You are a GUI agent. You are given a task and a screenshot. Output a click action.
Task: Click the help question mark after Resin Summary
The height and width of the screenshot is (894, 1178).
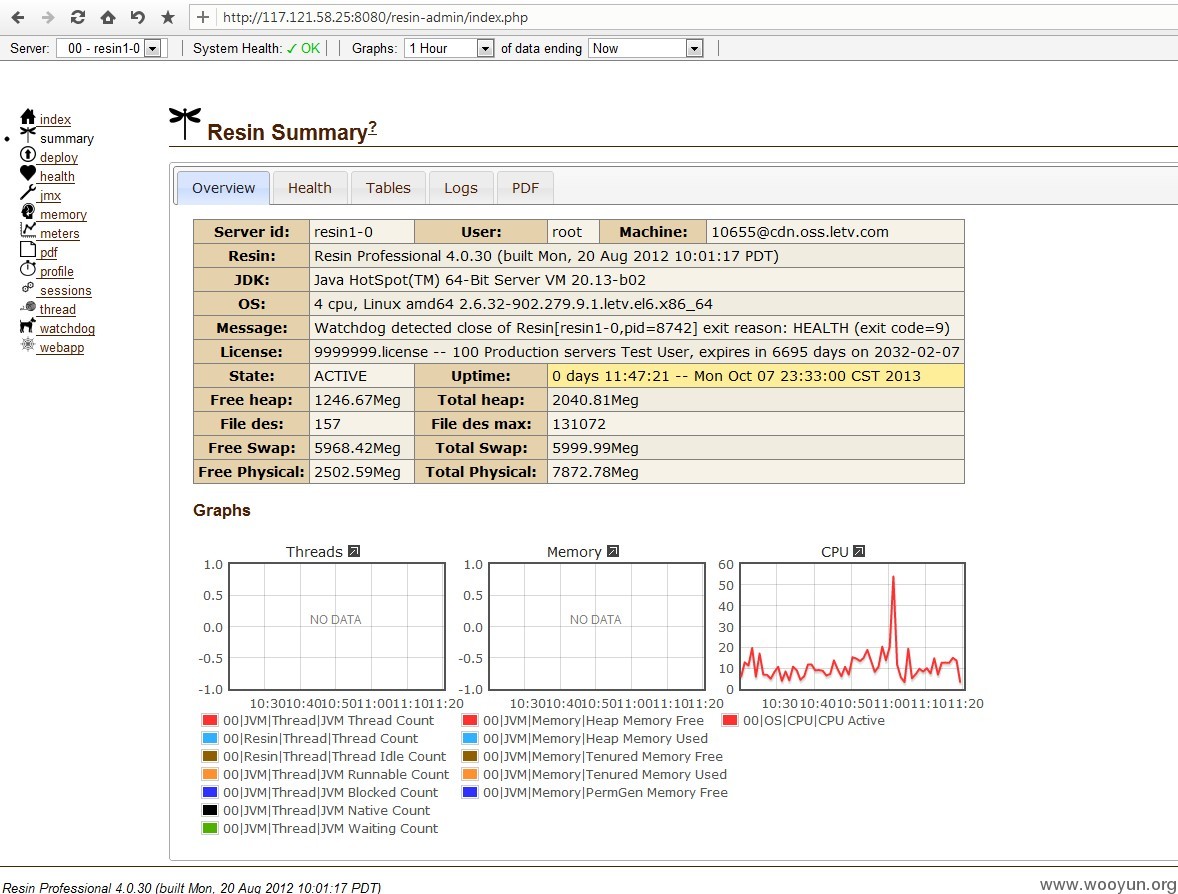tap(373, 128)
